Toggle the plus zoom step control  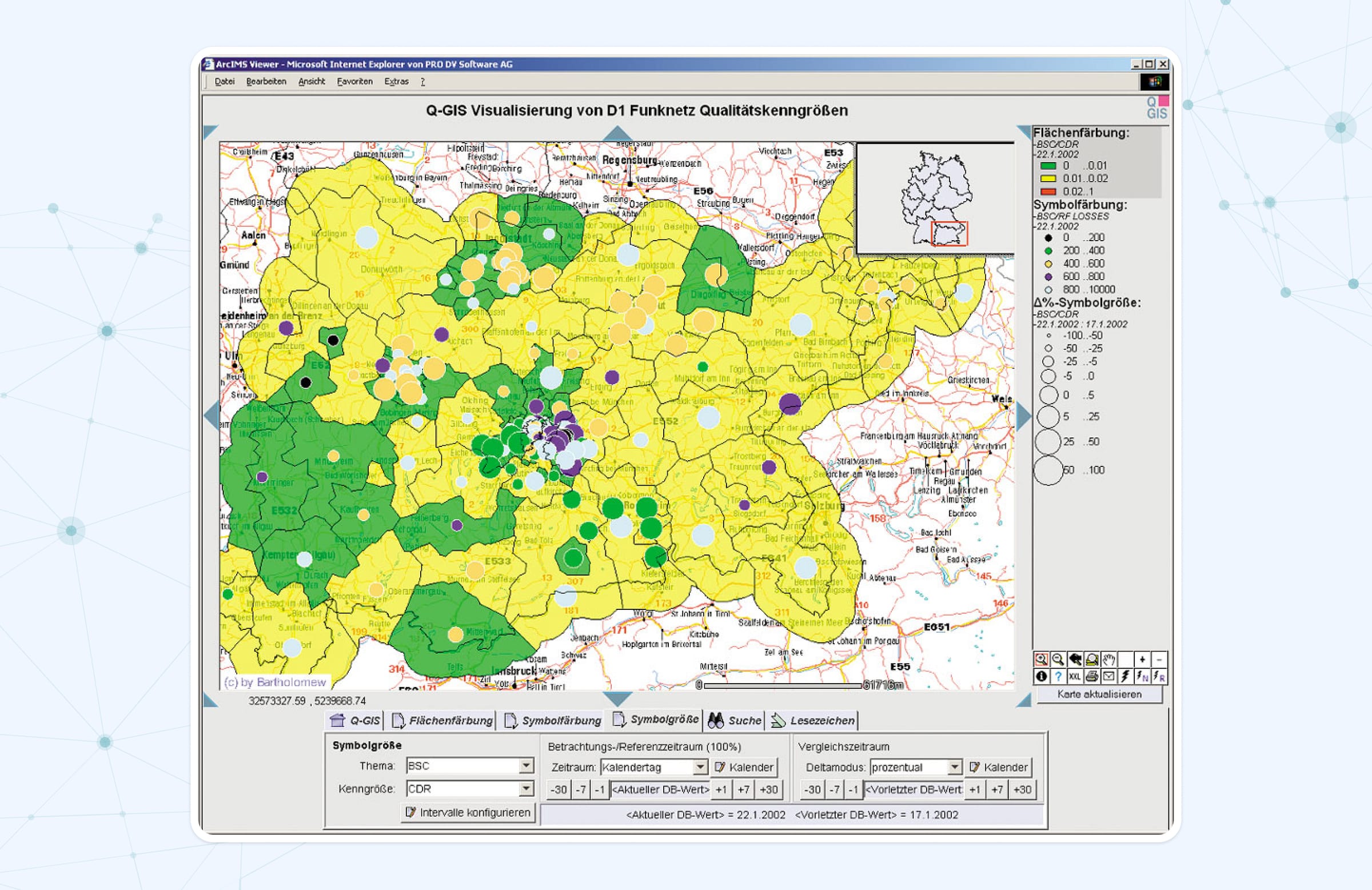coord(1142,661)
